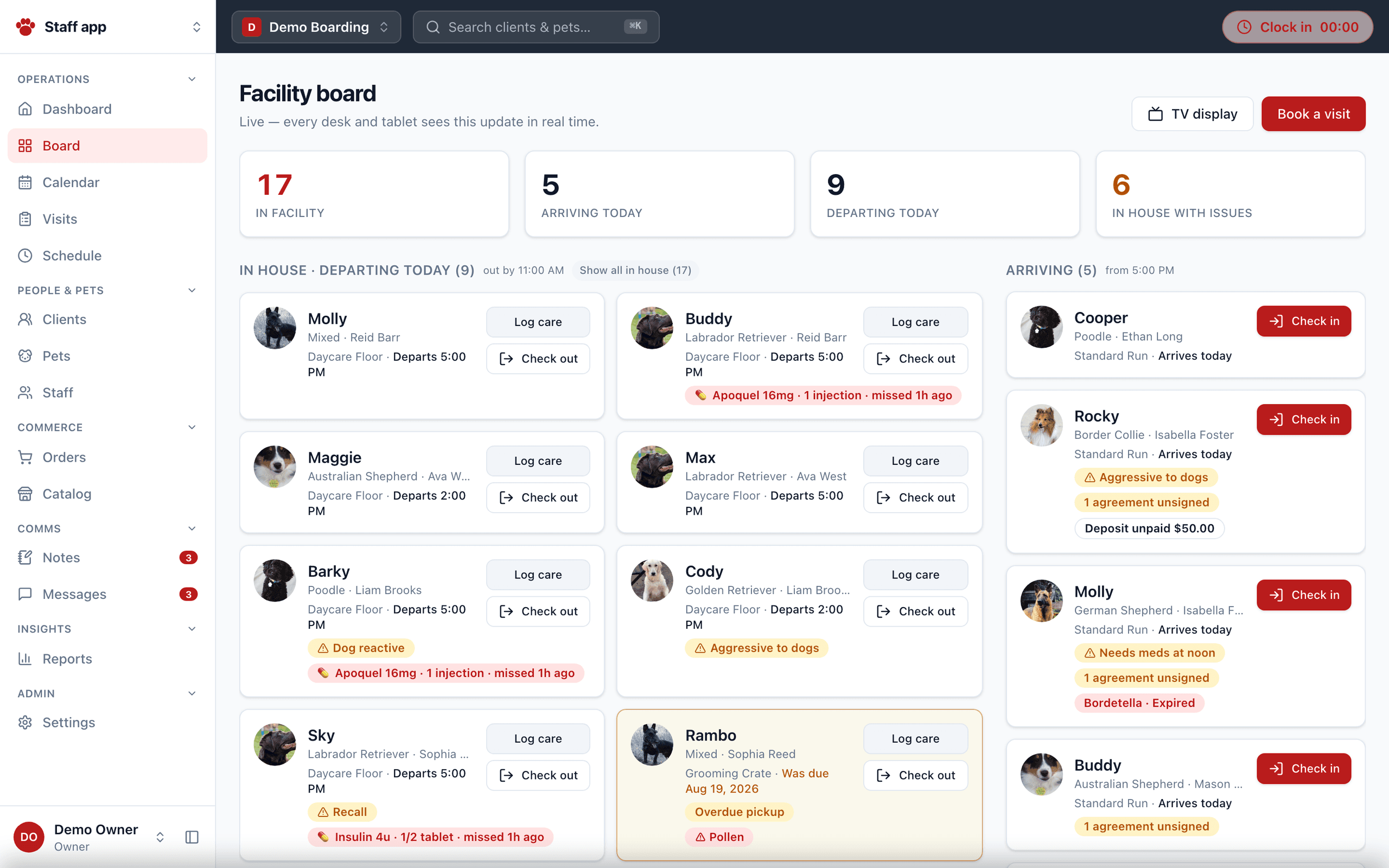This screenshot has height=868, width=1389.
Task: Click the DO avatar for Demo Owner
Action: (29, 837)
